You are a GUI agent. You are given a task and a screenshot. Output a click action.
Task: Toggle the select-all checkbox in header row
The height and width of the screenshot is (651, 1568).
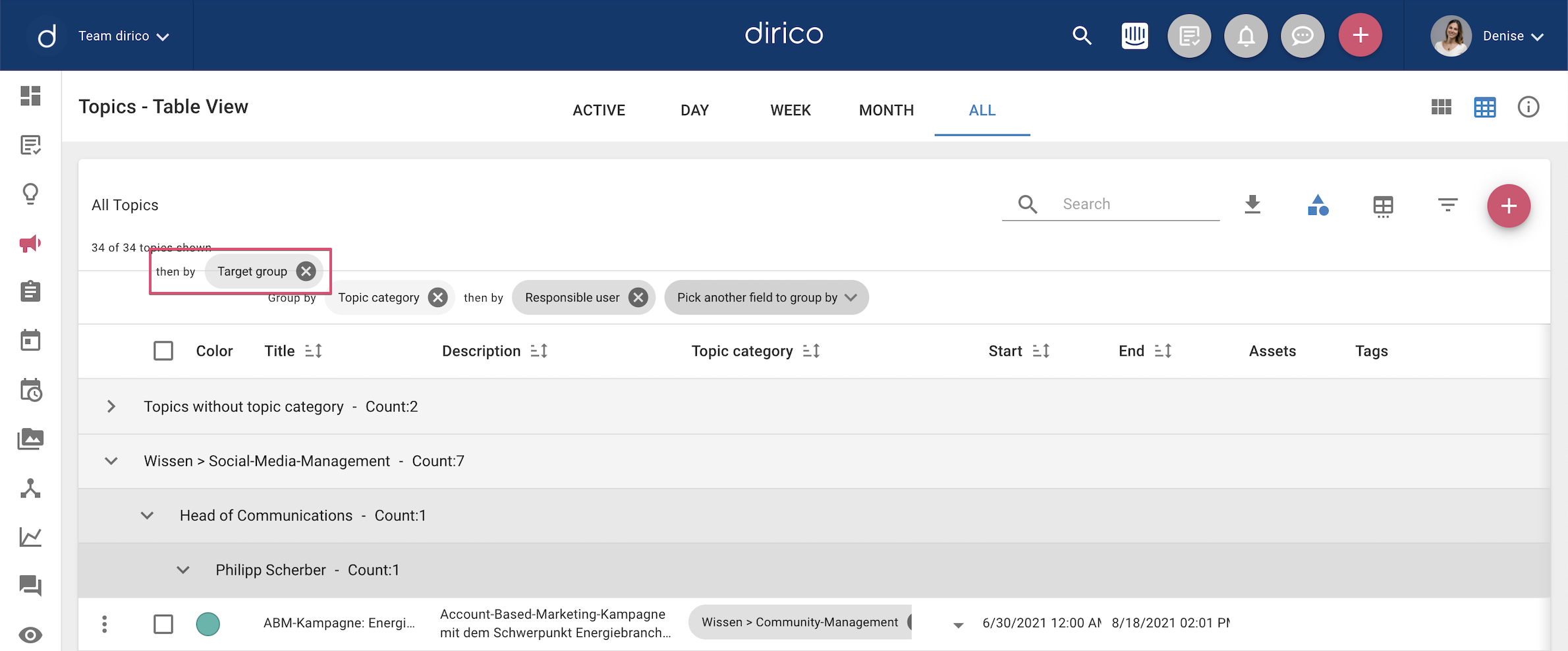point(163,351)
